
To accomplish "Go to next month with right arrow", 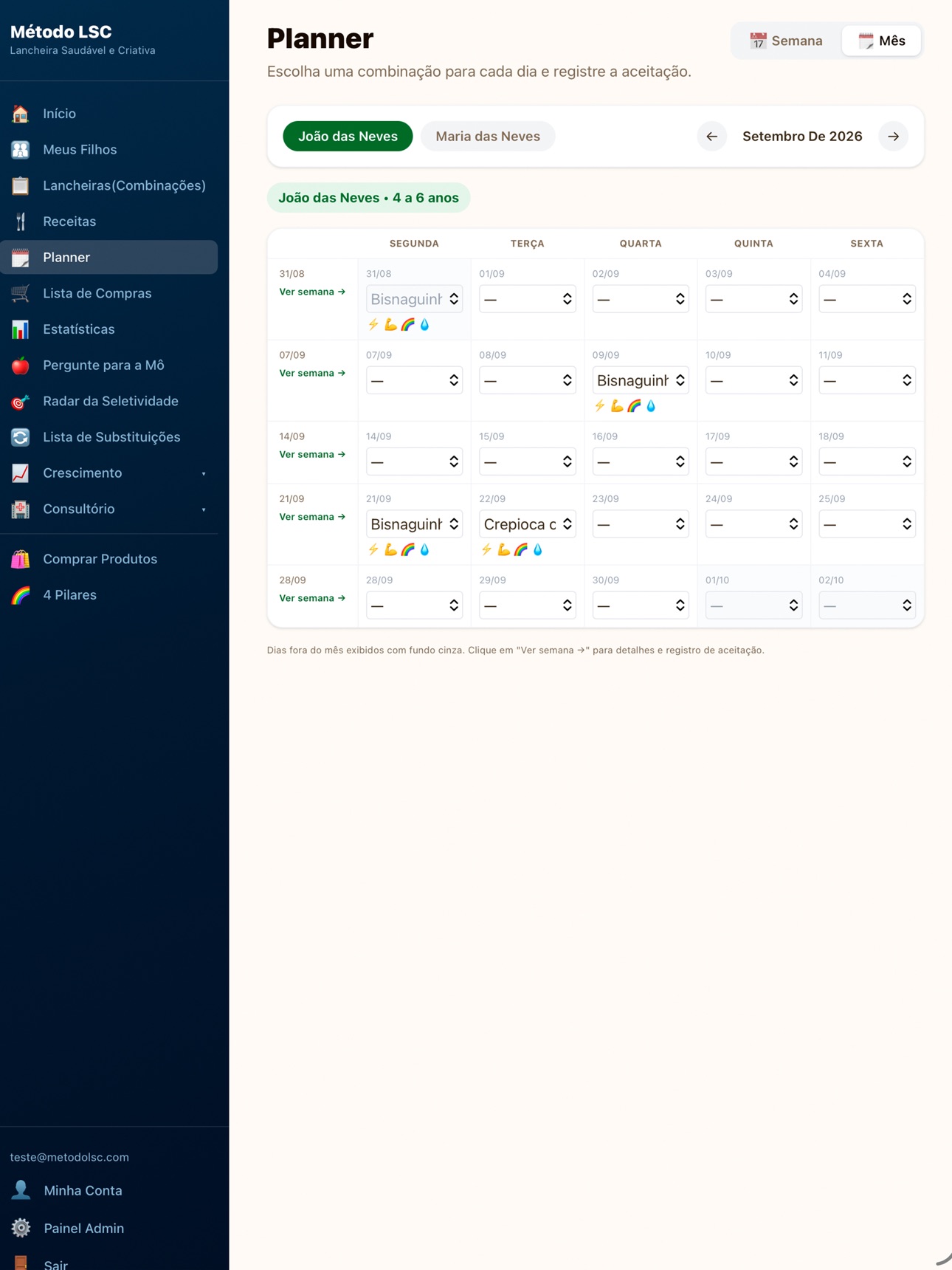I will (x=893, y=137).
